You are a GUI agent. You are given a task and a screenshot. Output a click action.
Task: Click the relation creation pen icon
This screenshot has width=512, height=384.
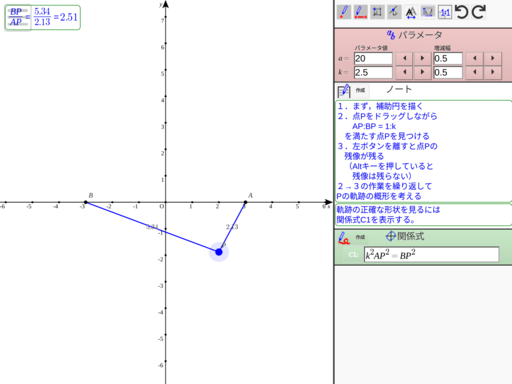click(344, 238)
